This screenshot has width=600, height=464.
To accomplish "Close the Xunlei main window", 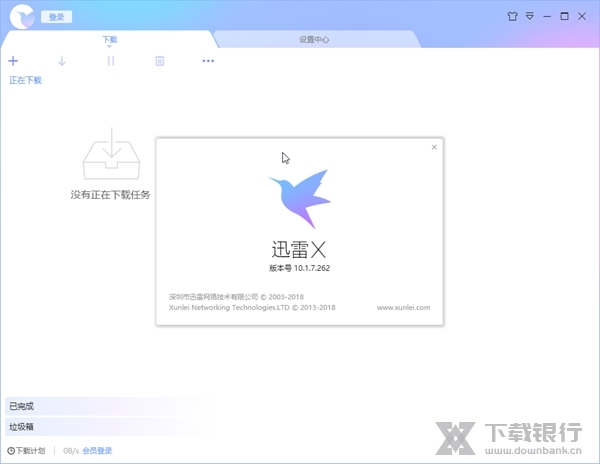I will (582, 16).
